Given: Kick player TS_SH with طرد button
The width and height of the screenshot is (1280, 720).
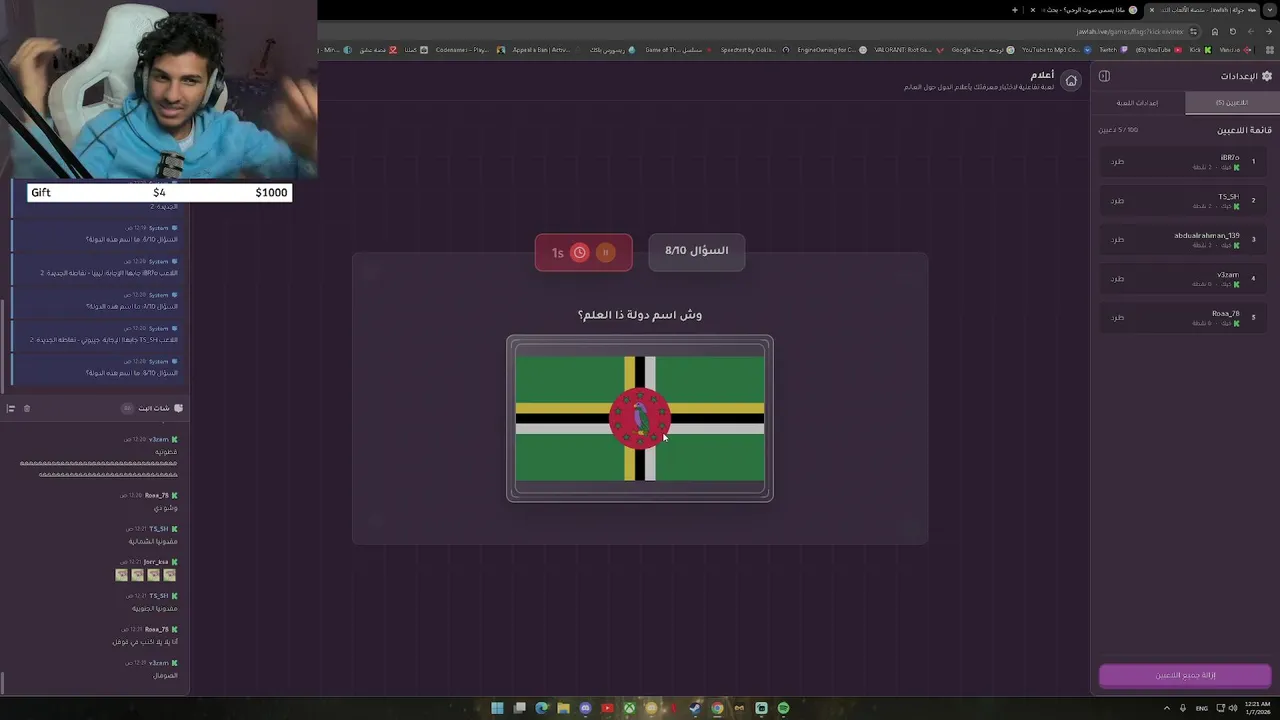Looking at the screenshot, I should click(x=1117, y=201).
